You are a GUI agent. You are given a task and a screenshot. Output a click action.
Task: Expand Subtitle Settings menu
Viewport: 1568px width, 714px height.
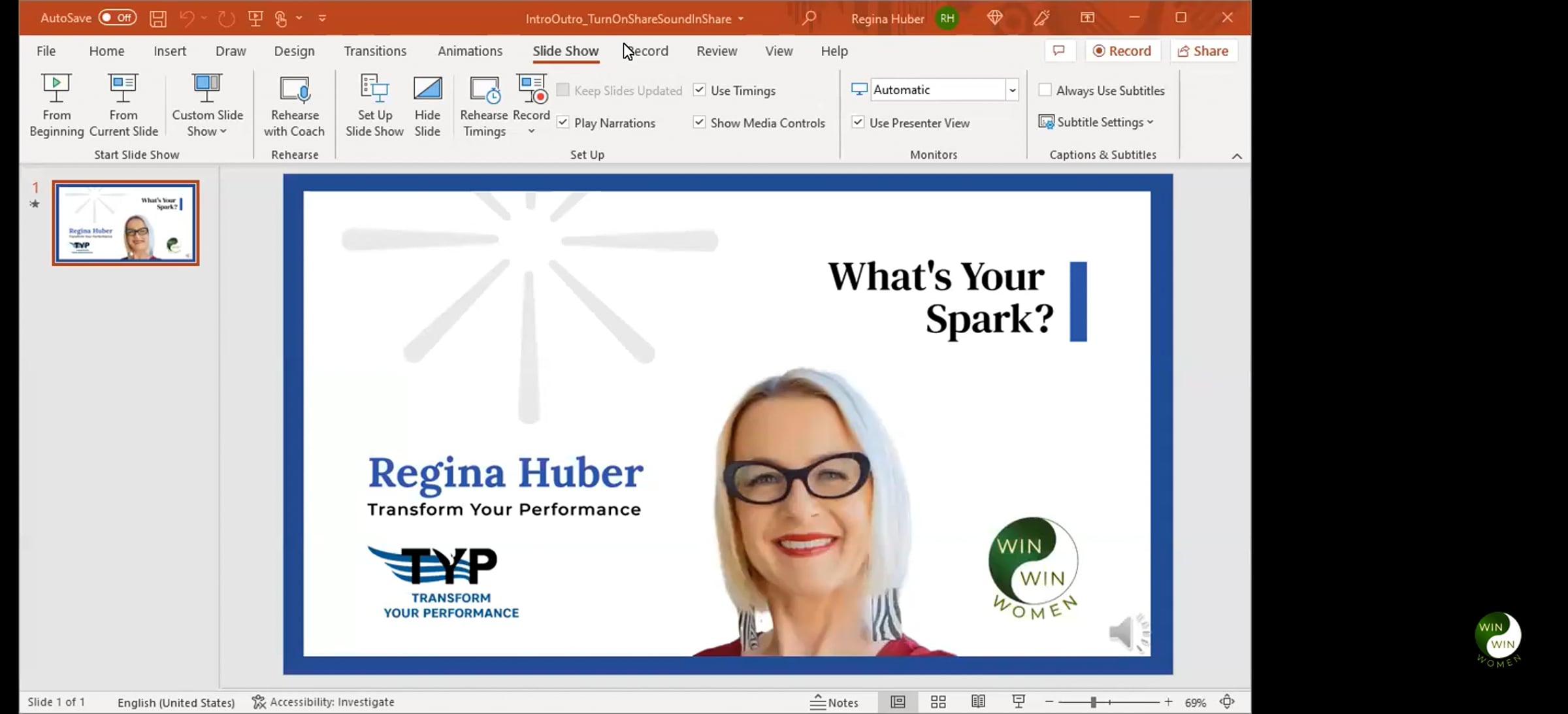point(1104,122)
